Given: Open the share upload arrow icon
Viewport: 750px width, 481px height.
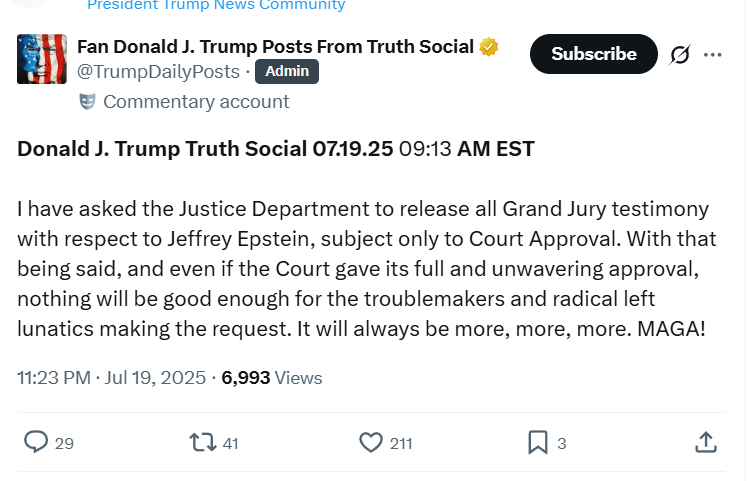Looking at the screenshot, I should 706,442.
